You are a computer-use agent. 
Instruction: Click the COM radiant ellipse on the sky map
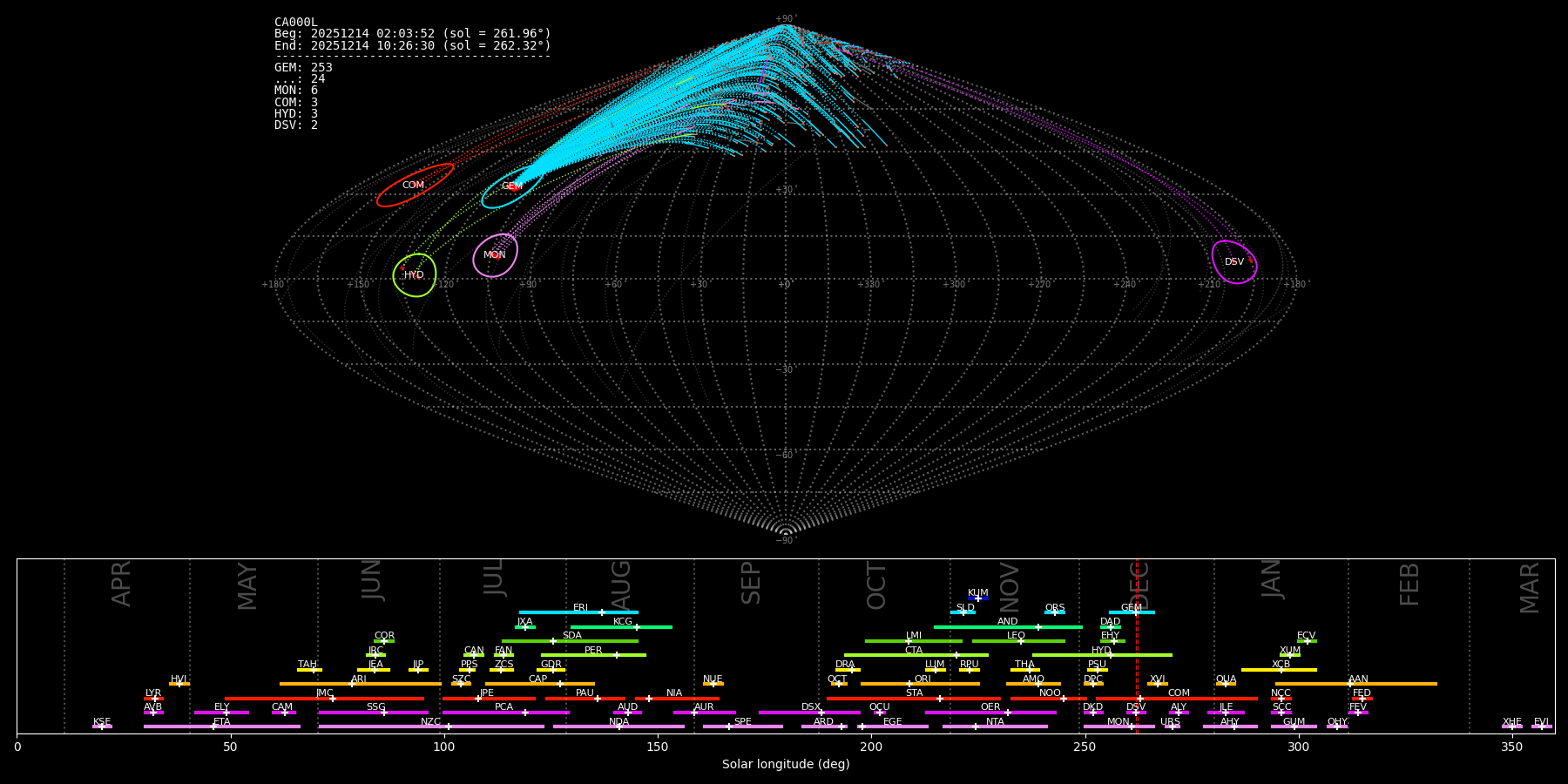click(x=415, y=185)
